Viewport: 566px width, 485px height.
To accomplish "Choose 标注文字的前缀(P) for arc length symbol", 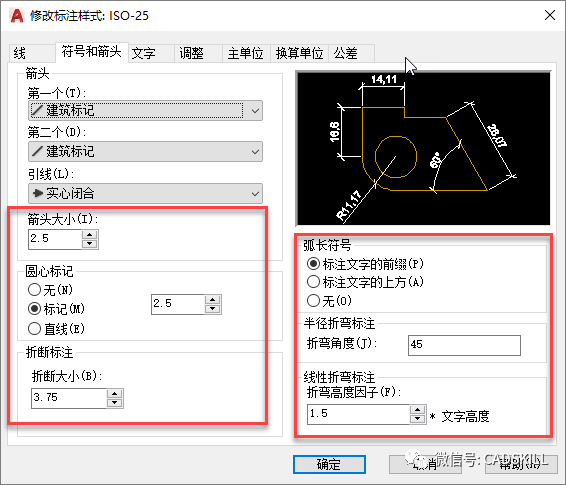I will pyautogui.click(x=365, y=264).
